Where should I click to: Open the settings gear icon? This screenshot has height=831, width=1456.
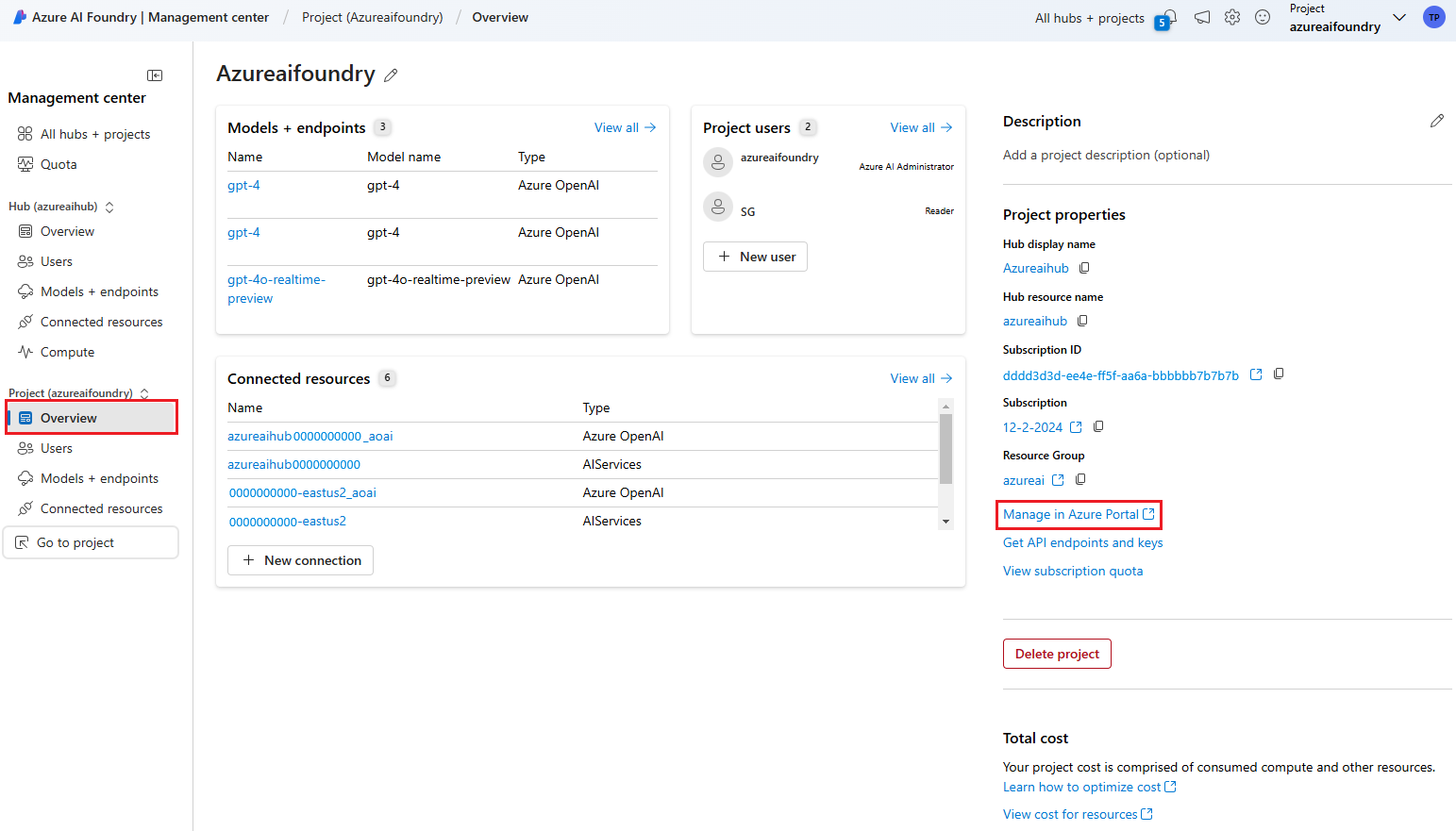coord(1232,17)
